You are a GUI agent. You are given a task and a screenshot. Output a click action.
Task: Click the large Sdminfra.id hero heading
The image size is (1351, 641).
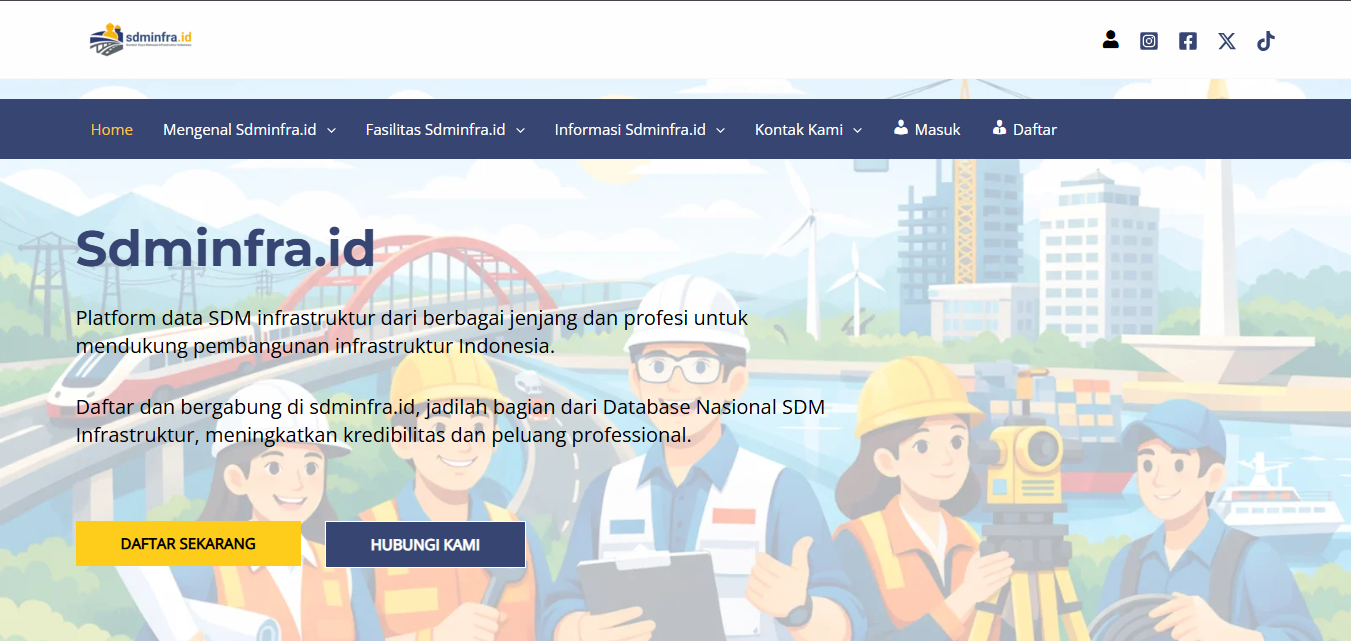pos(225,249)
